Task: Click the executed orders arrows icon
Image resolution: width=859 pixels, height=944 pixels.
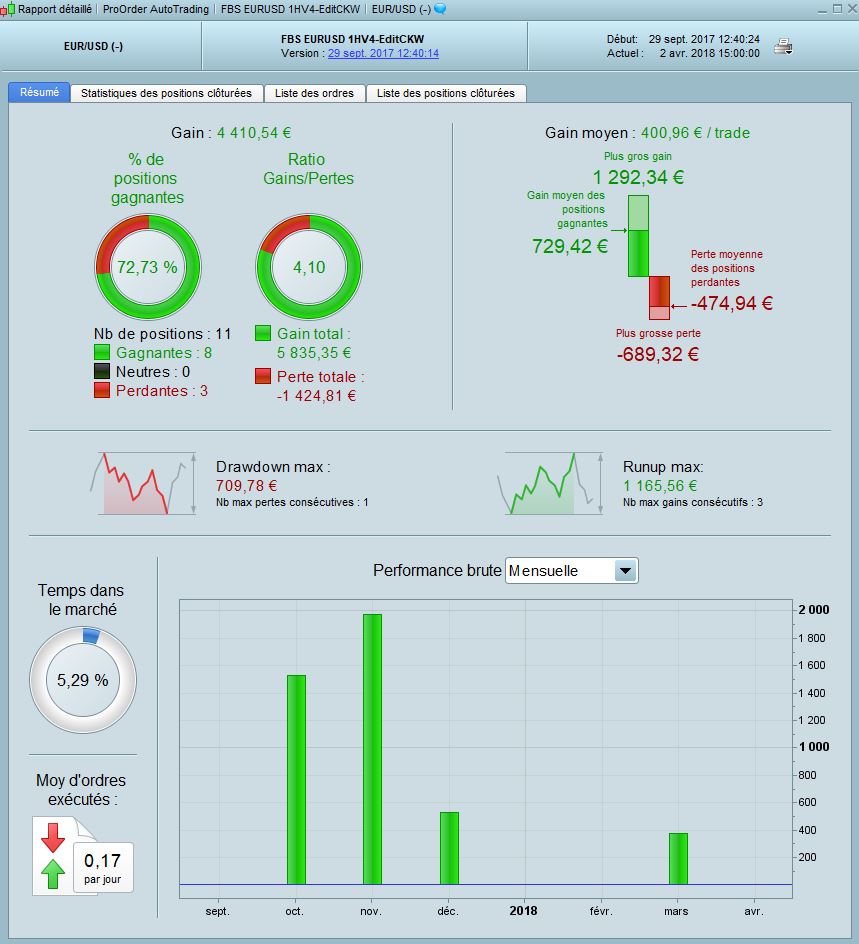Action: tap(53, 856)
